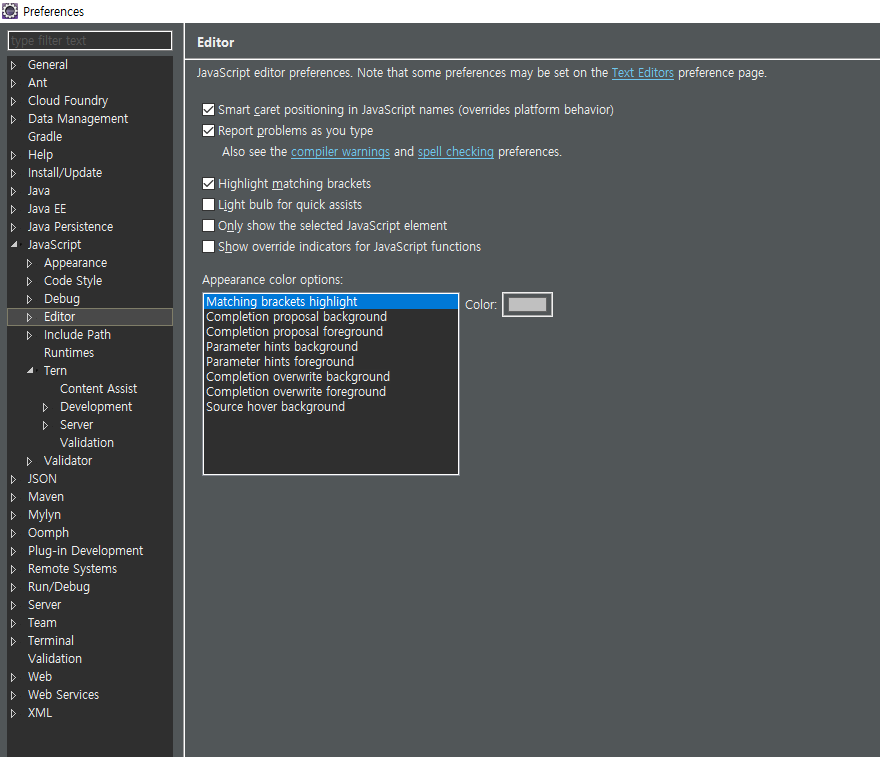Open Terminal preferences category
Image resolution: width=880 pixels, height=757 pixels.
(51, 640)
